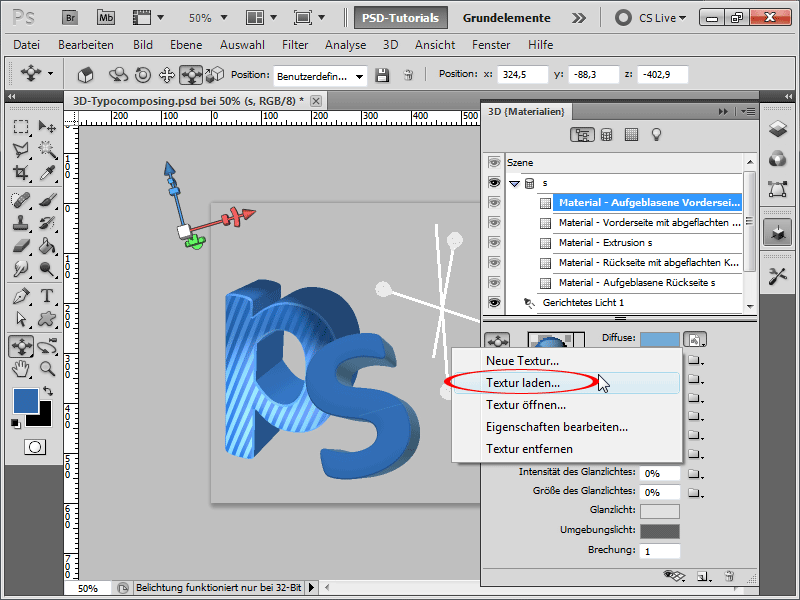Select the 3D Object Rotate tool in toolbox
The image size is (800, 600).
point(21,346)
